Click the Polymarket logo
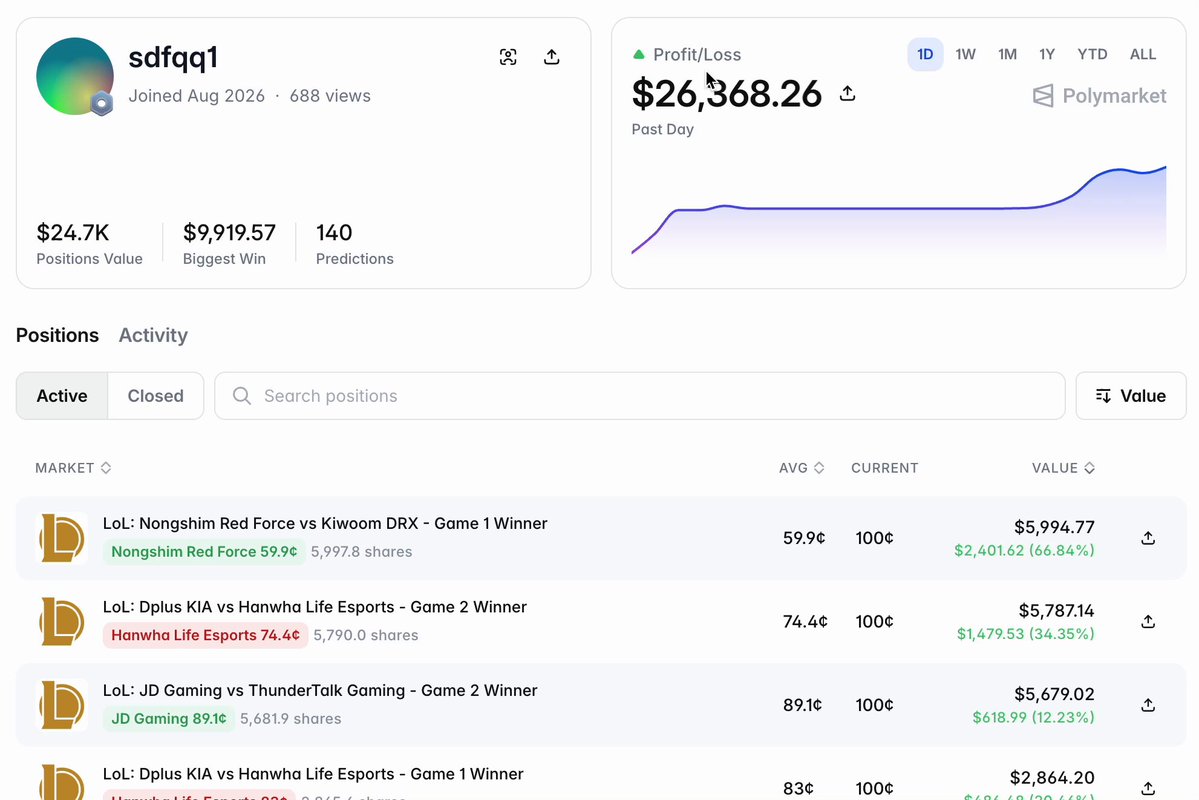Viewport: 1199px width, 800px height. [1099, 96]
